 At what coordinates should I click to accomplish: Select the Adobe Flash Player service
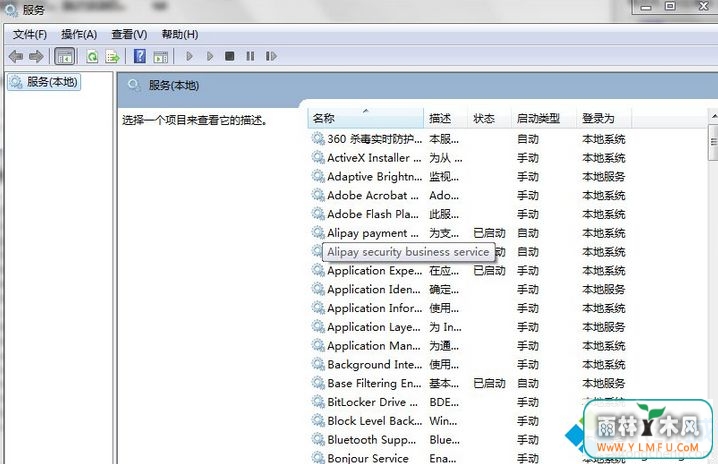tap(469, 214)
